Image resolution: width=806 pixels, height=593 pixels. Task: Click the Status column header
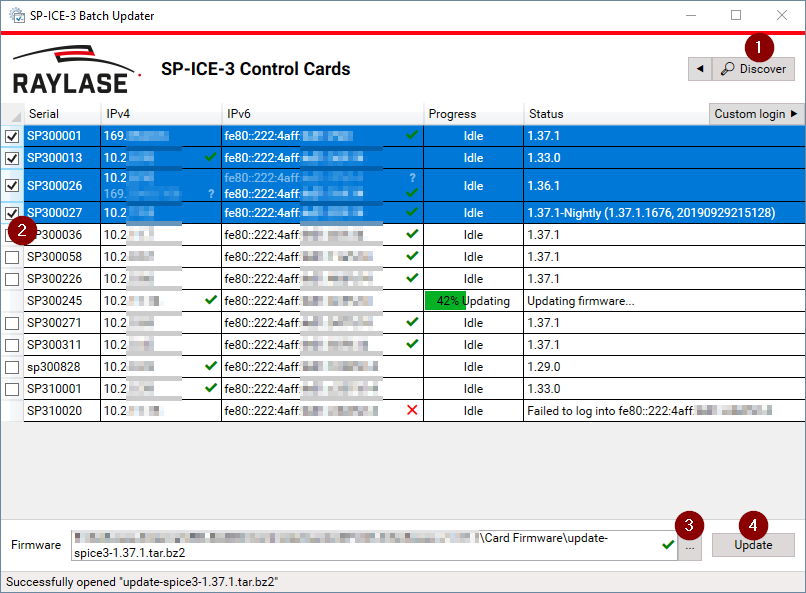616,114
